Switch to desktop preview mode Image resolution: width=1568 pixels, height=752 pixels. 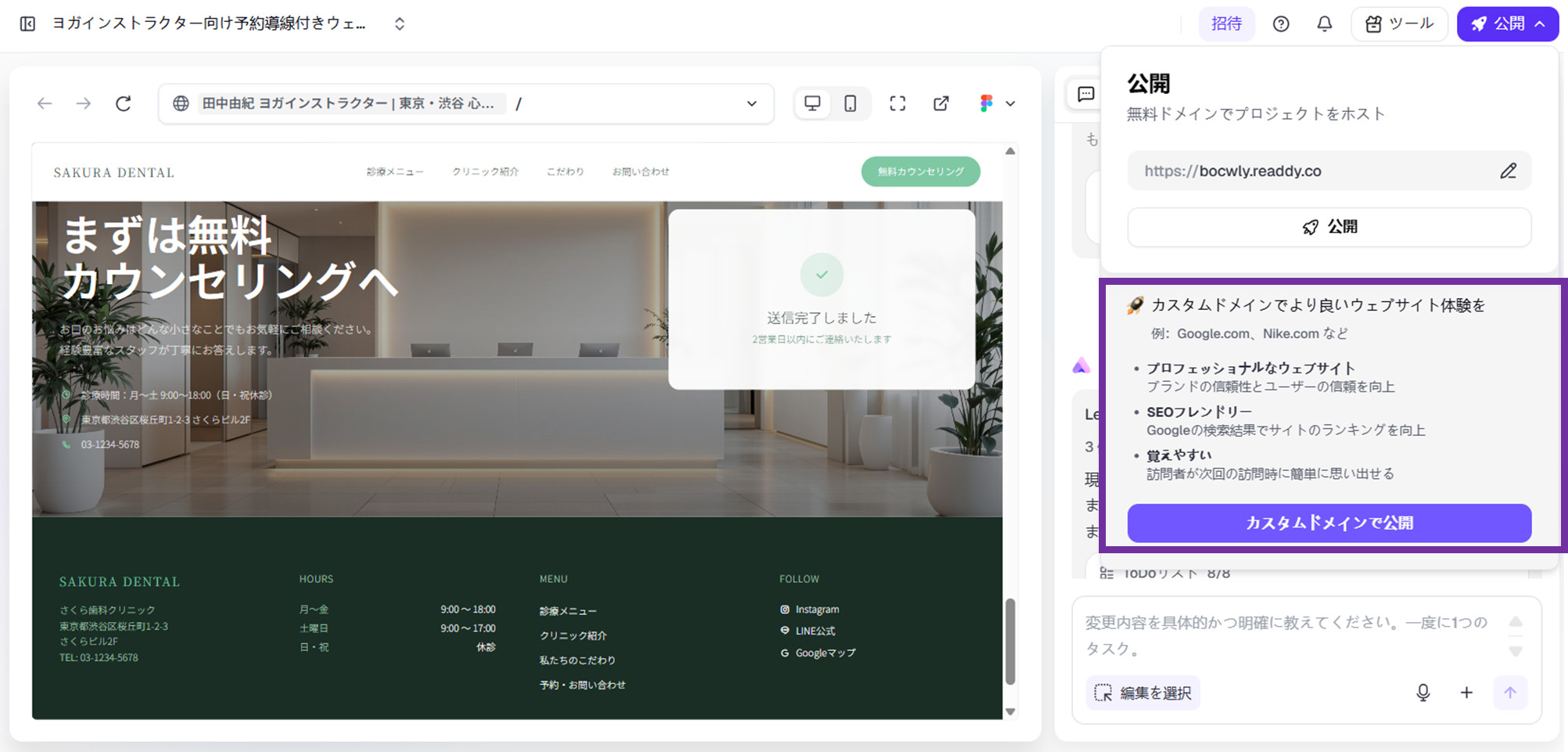point(813,103)
